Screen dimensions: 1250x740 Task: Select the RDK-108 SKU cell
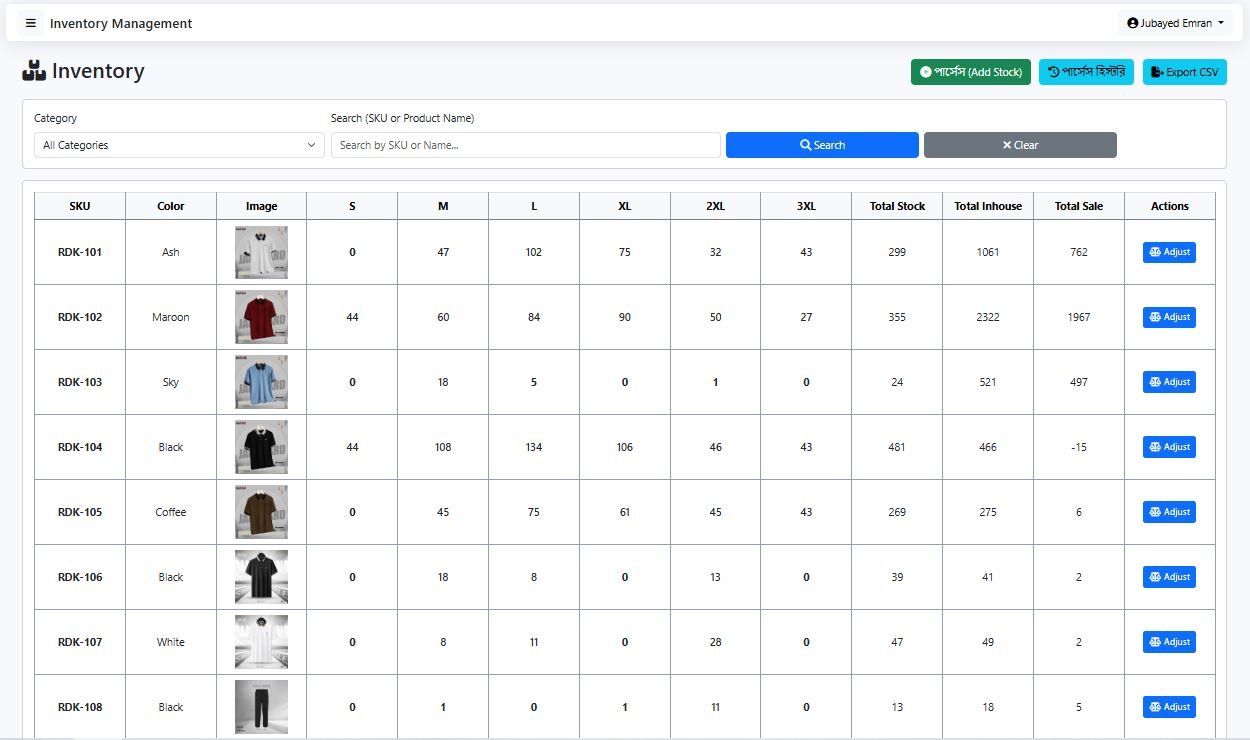(x=80, y=707)
